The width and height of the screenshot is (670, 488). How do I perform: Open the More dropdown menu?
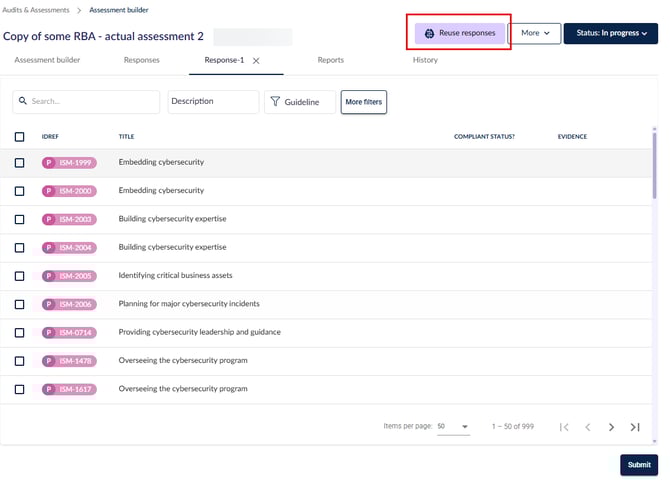pos(534,33)
